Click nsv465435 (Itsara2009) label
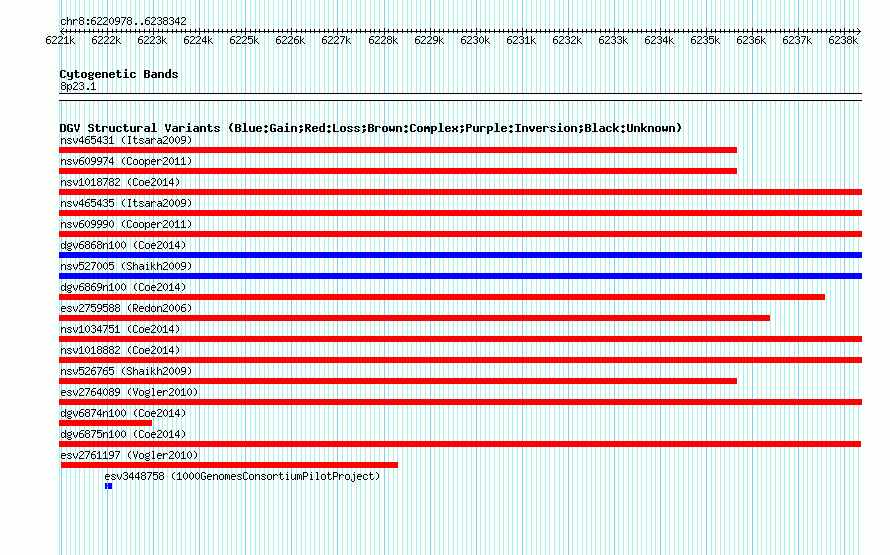This screenshot has height=555, width=890. (x=126, y=203)
